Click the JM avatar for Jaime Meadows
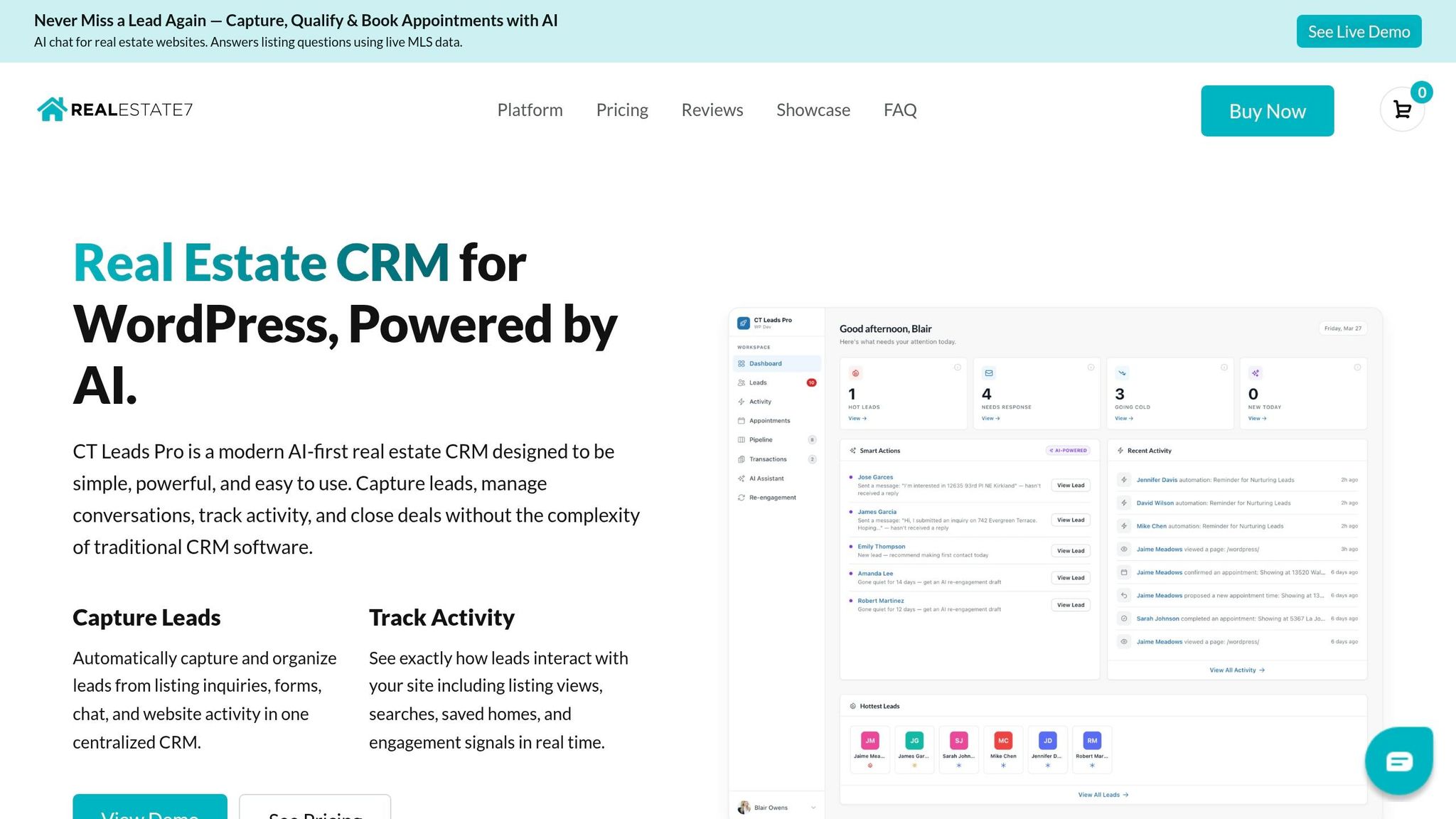This screenshot has height=819, width=1456. tap(869, 741)
